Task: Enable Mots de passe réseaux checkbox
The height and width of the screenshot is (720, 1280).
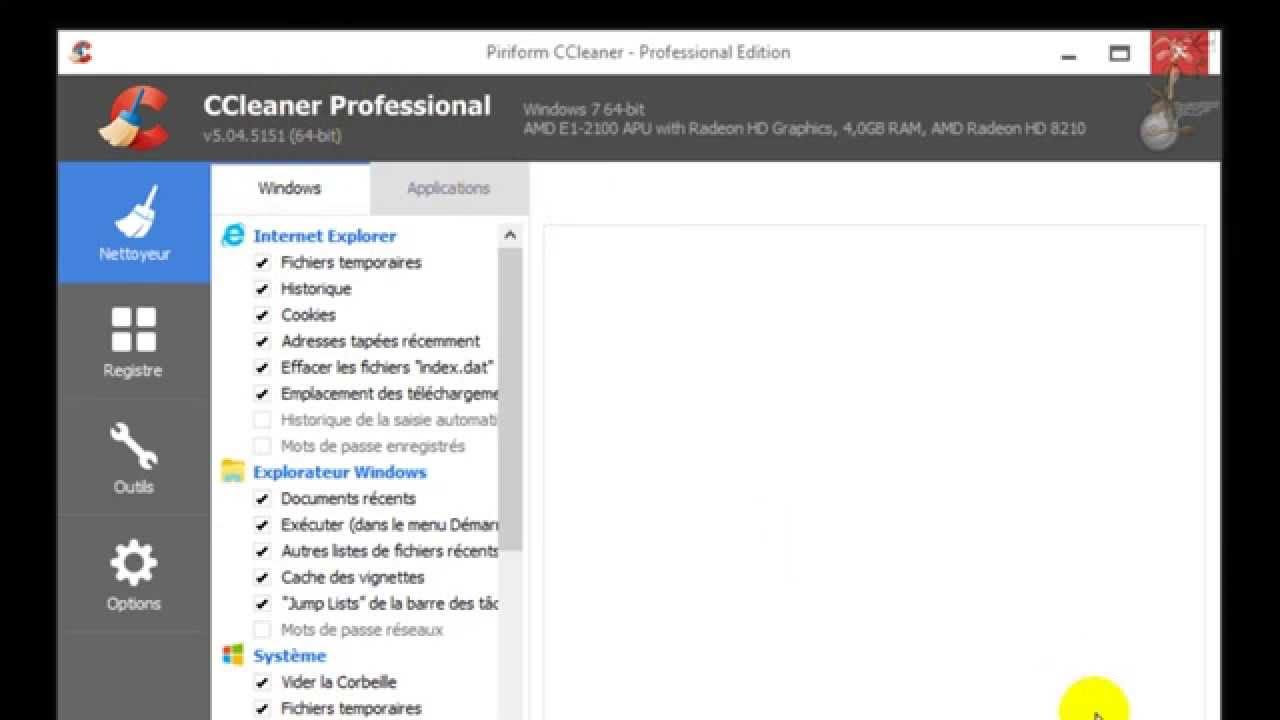Action: click(x=262, y=630)
